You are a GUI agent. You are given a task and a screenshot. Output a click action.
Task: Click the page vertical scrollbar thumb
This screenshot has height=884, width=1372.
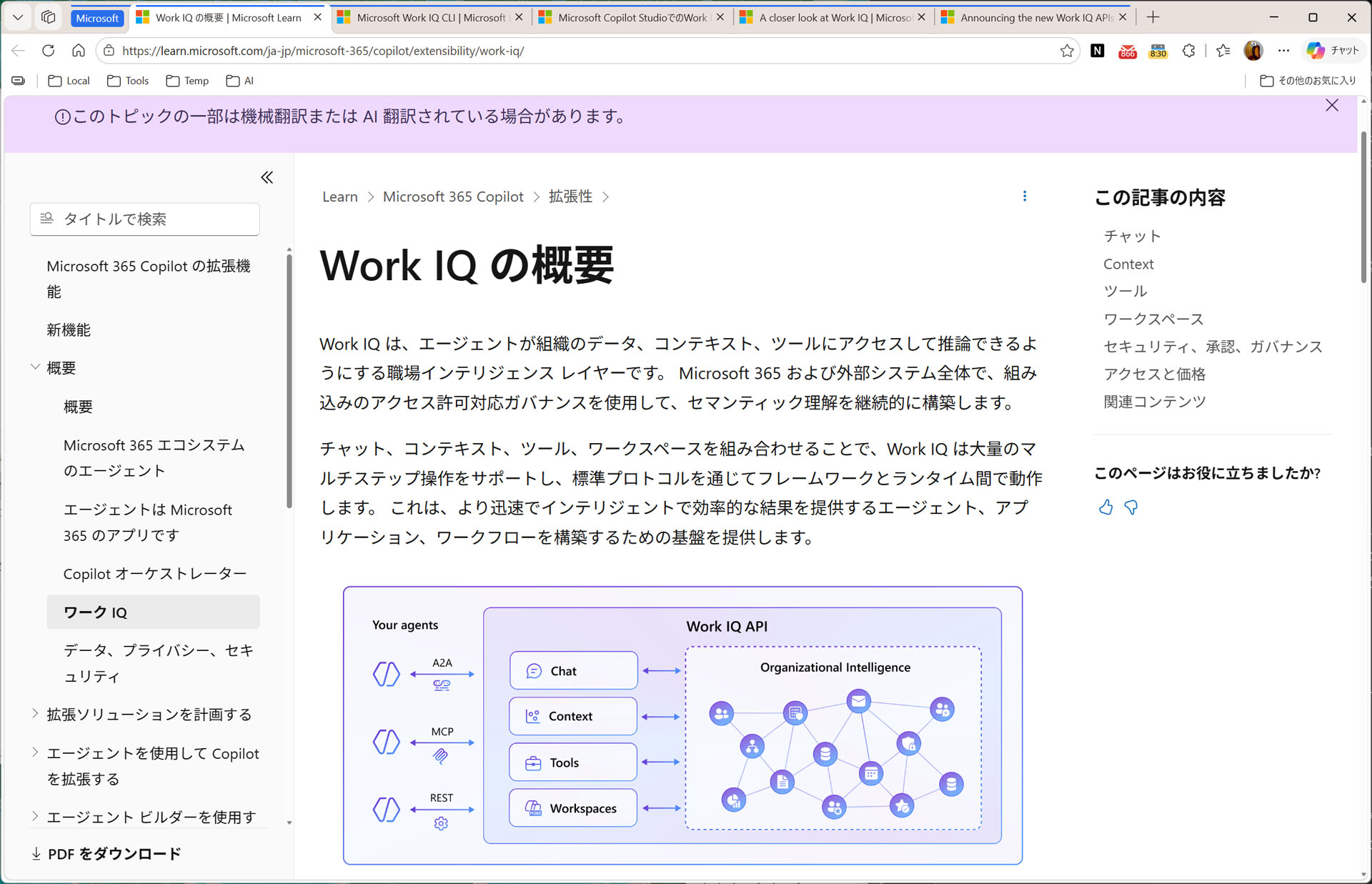tap(1363, 207)
